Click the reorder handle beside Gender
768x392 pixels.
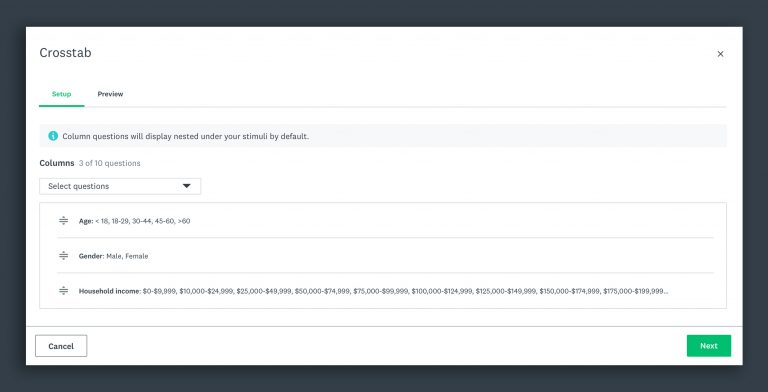point(64,256)
